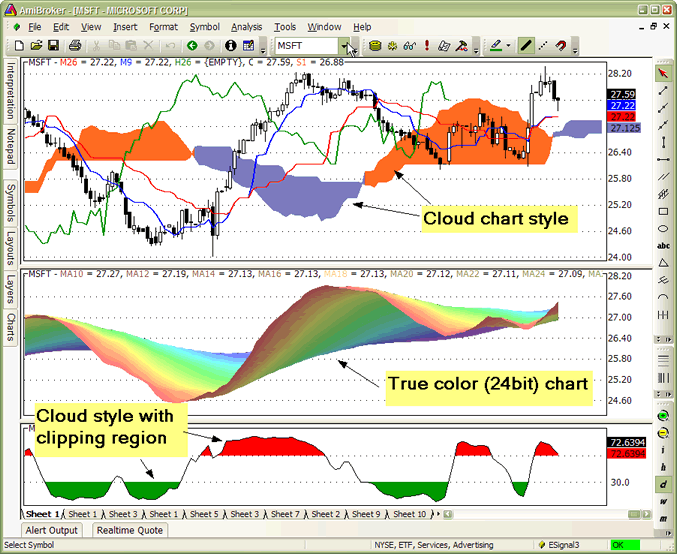Toggle the daily 'd' interval button
Image resolution: width=677 pixels, height=554 pixels.
pos(663,485)
